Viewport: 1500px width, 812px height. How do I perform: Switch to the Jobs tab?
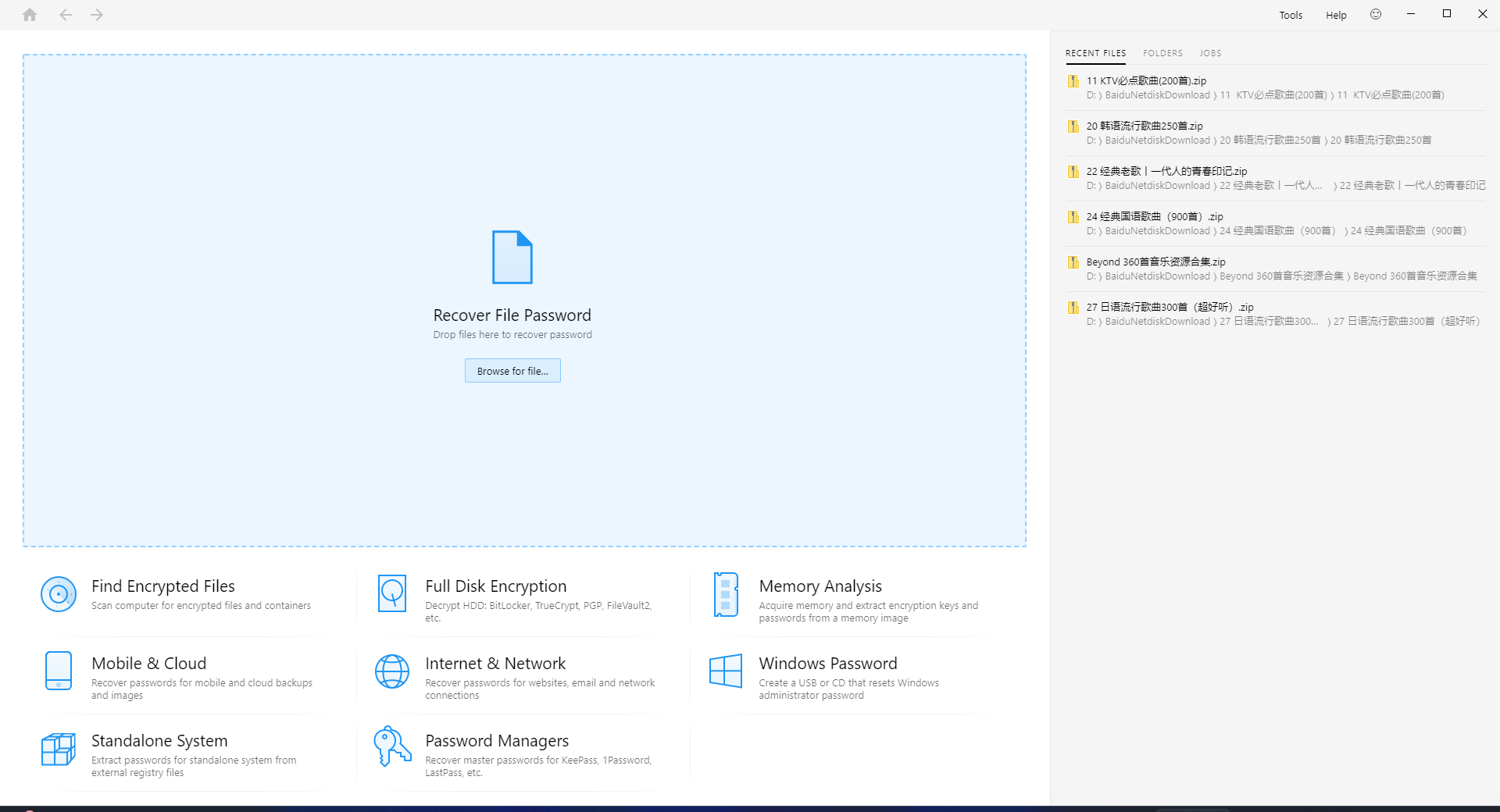(x=1210, y=53)
